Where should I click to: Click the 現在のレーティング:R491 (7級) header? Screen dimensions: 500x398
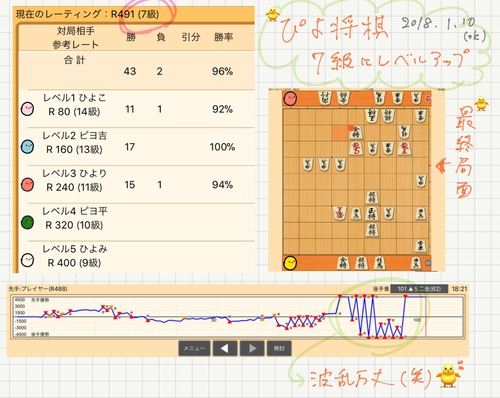87,14
